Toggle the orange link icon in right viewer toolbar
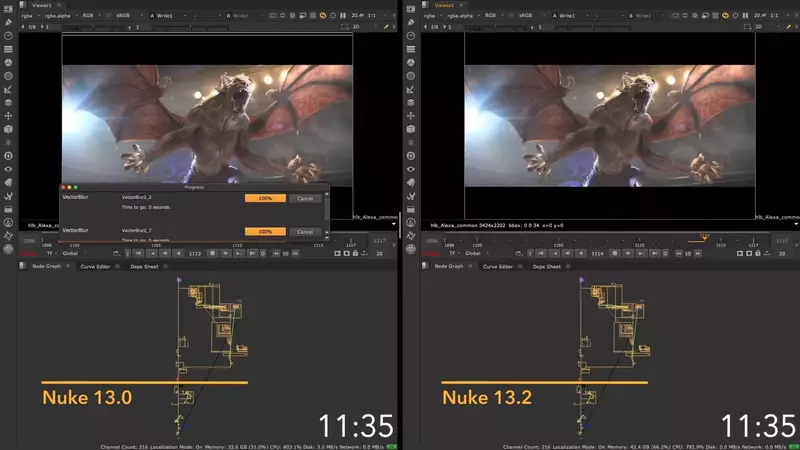 725,16
